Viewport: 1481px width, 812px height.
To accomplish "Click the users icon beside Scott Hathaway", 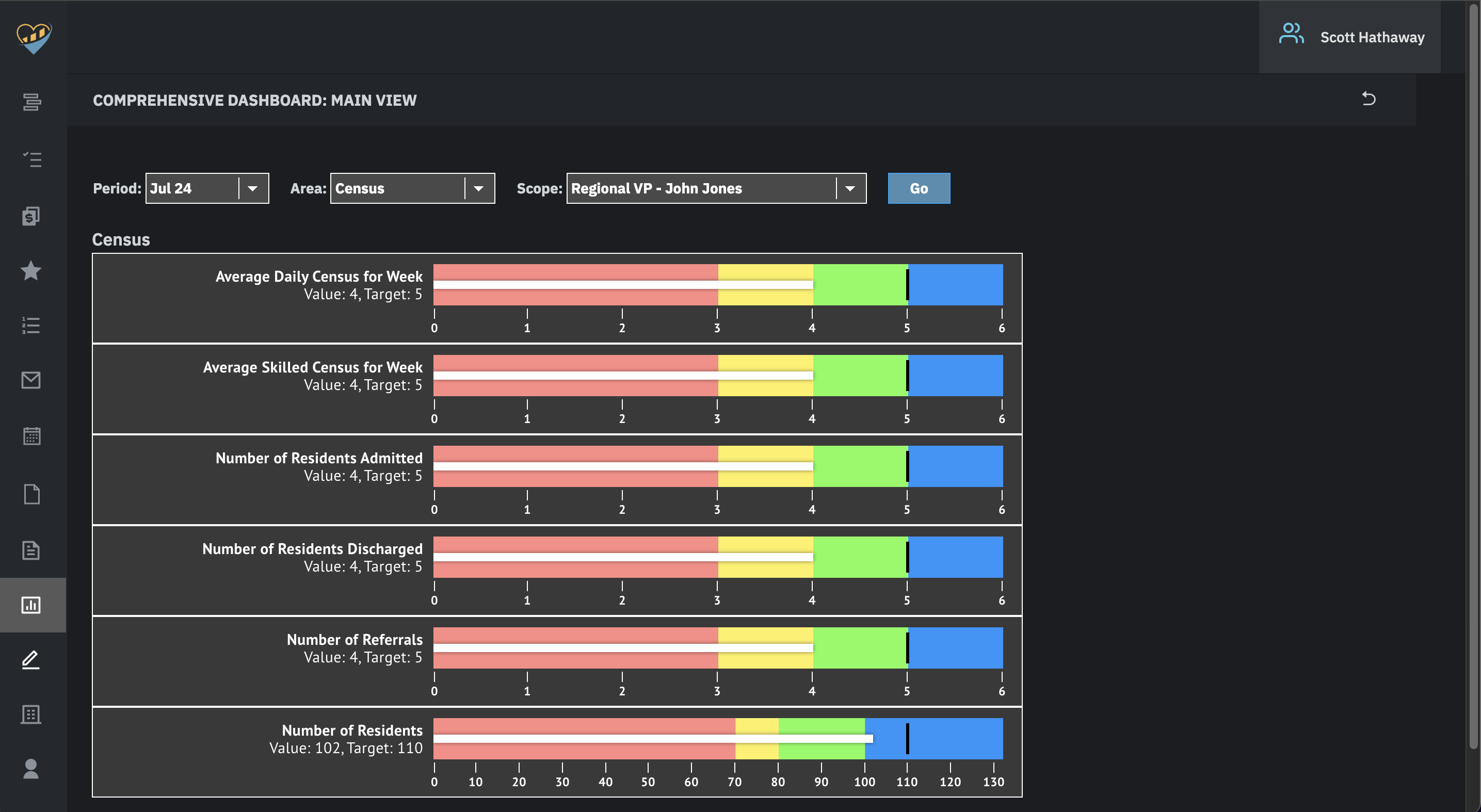I will (1291, 34).
